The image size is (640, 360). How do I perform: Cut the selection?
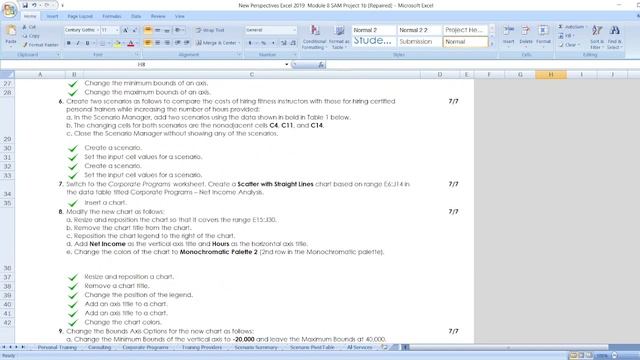(x=29, y=27)
